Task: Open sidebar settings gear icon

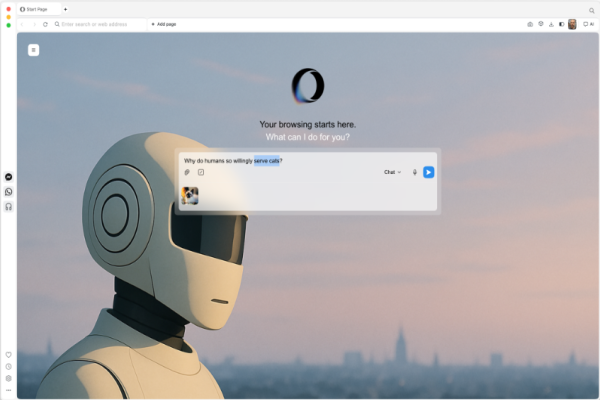Action: [8, 378]
